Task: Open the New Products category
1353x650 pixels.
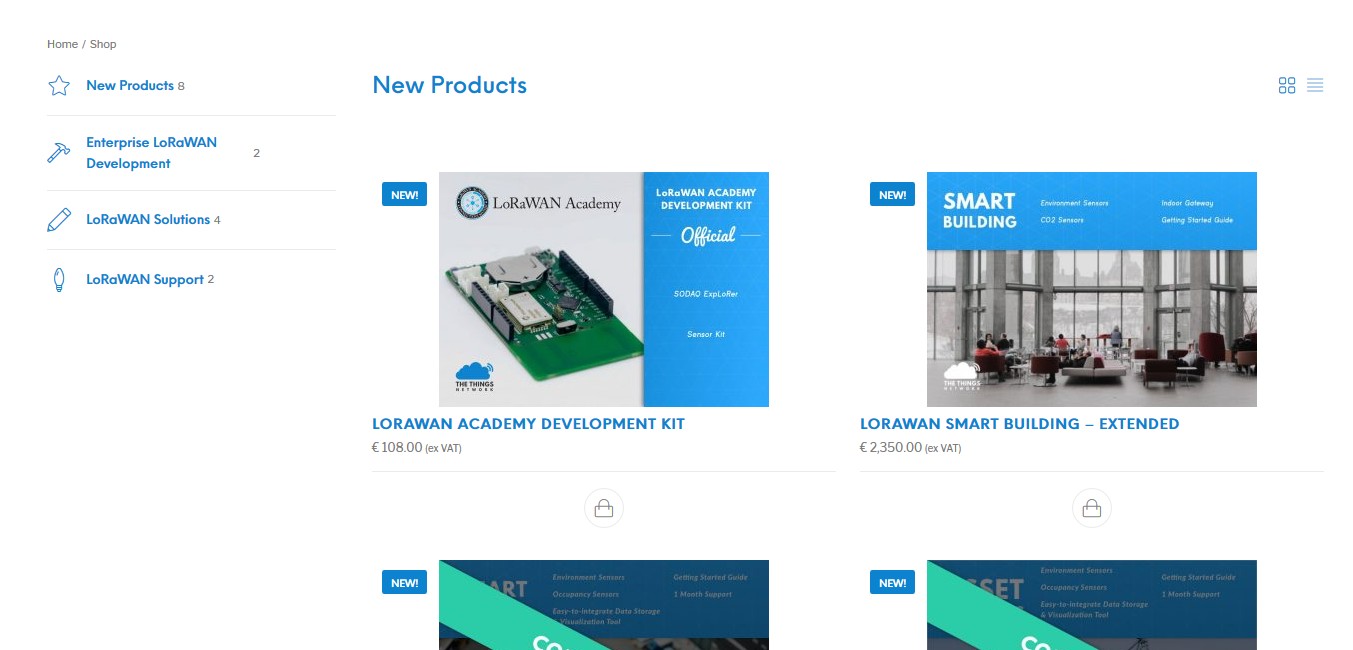Action: [x=130, y=86]
